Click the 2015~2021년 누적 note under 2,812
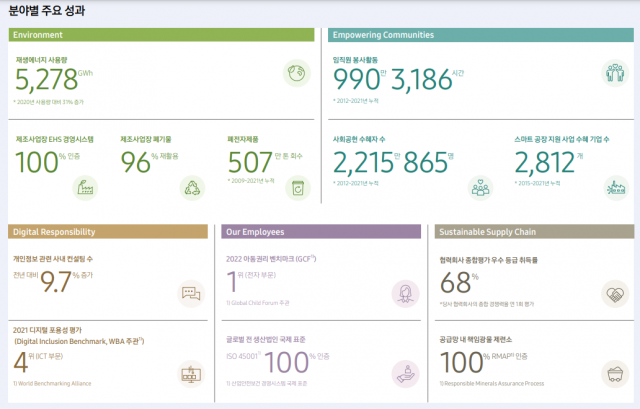Image resolution: width=640 pixels, height=409 pixels. [537, 183]
